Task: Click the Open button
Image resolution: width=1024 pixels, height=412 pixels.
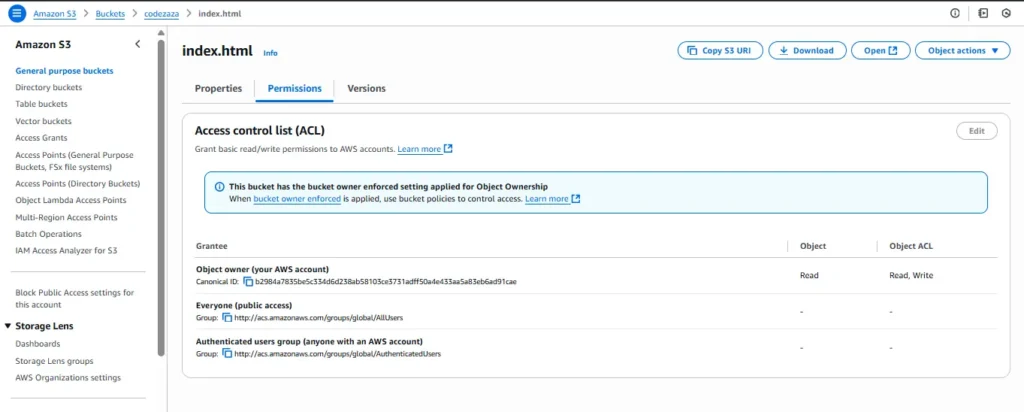Action: [881, 50]
